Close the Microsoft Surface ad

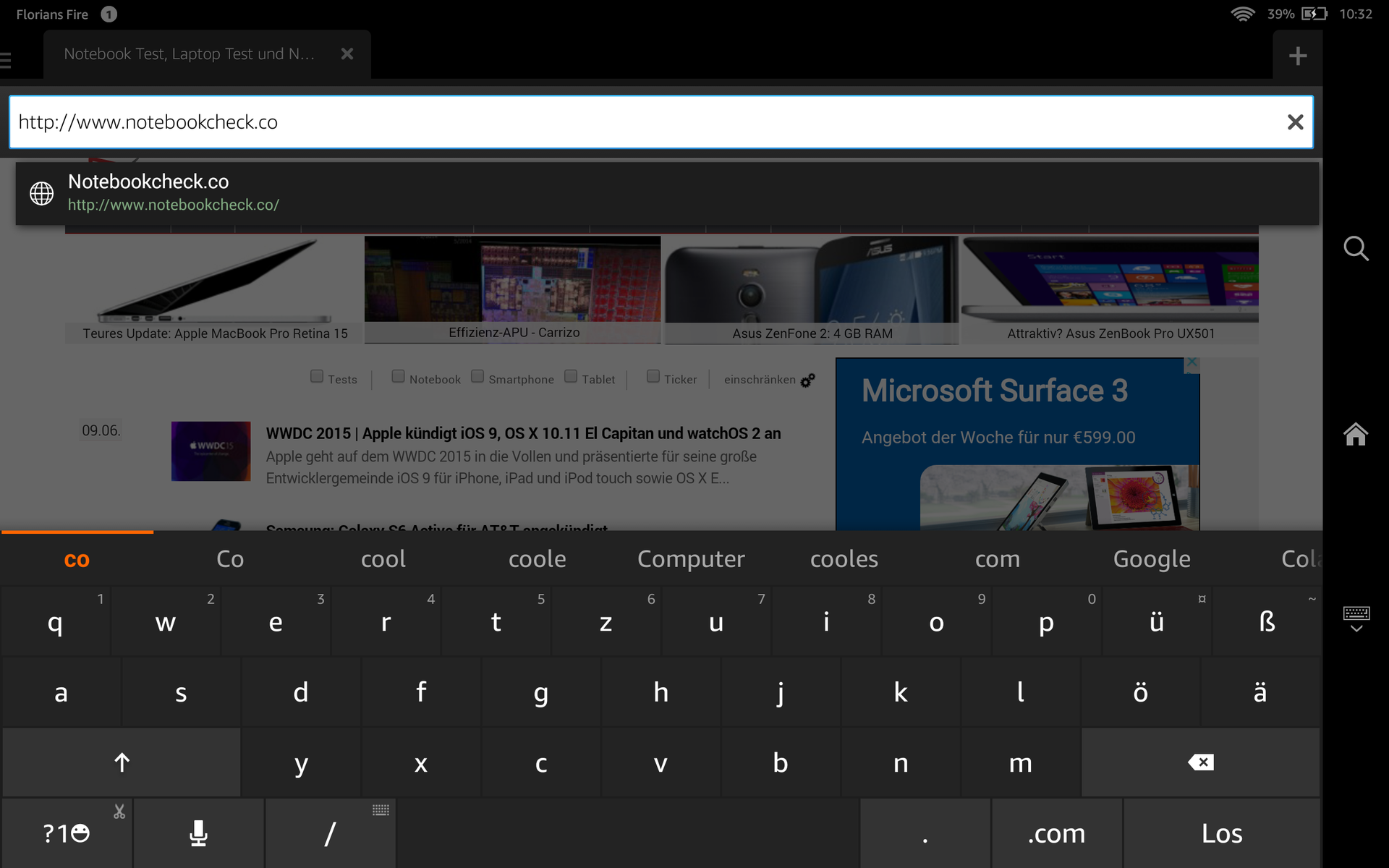[1192, 364]
